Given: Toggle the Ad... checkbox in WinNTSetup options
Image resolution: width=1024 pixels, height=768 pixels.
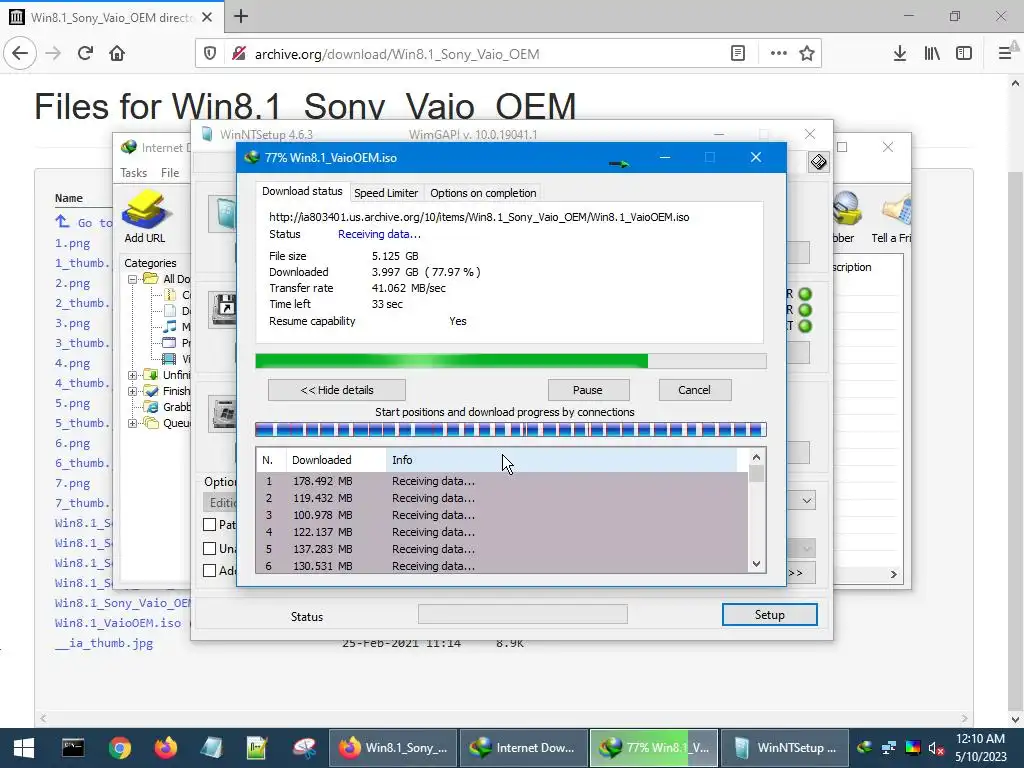Looking at the screenshot, I should [210, 571].
